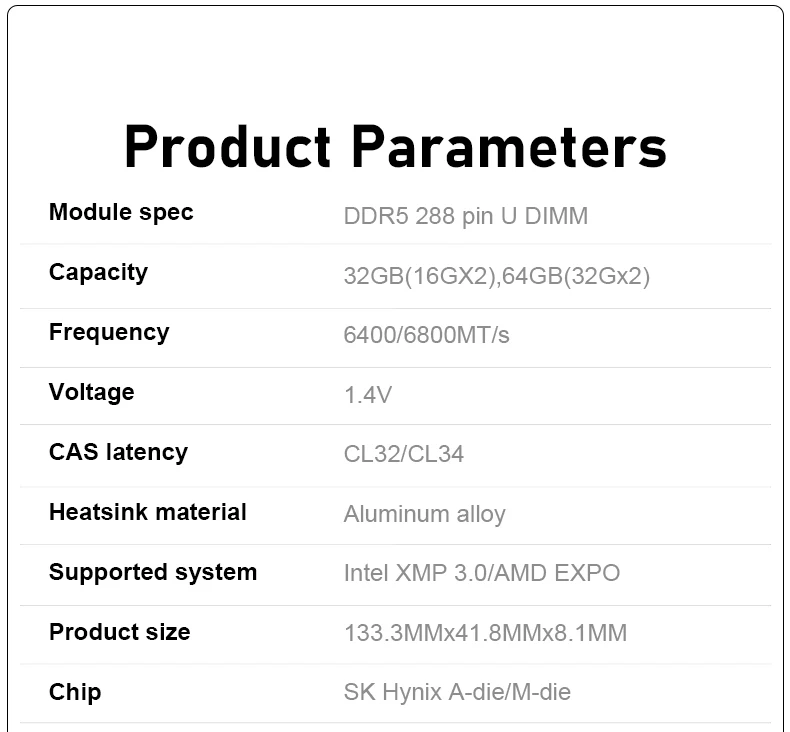The width and height of the screenshot is (790, 732).
Task: Click the DDR5 288 pin U DIMM value
Action: [x=466, y=216]
